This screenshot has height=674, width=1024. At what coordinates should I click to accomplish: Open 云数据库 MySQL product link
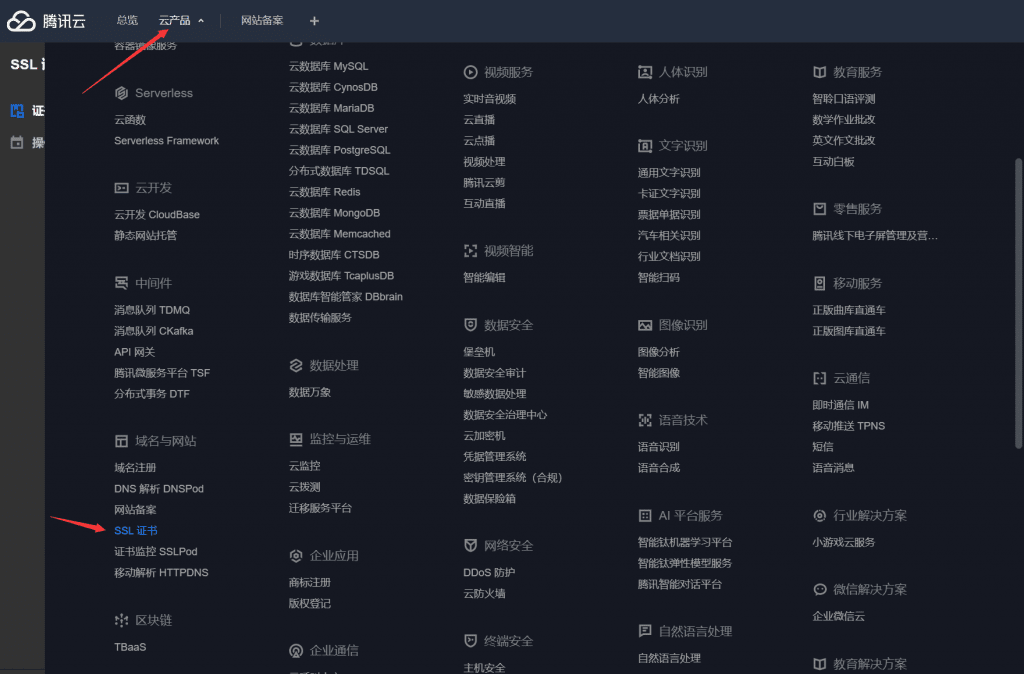pyautogui.click(x=328, y=66)
